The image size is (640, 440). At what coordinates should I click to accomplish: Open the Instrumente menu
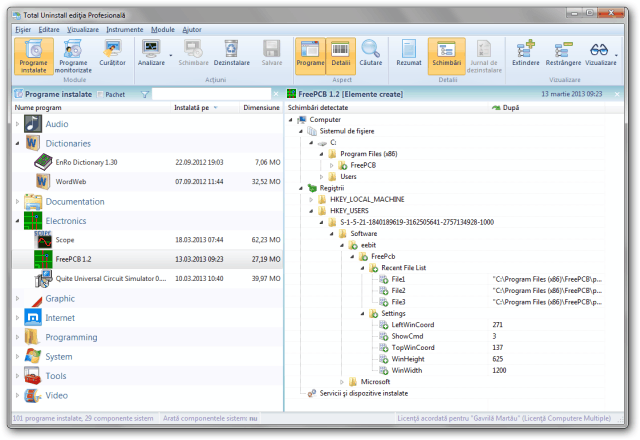click(x=124, y=29)
